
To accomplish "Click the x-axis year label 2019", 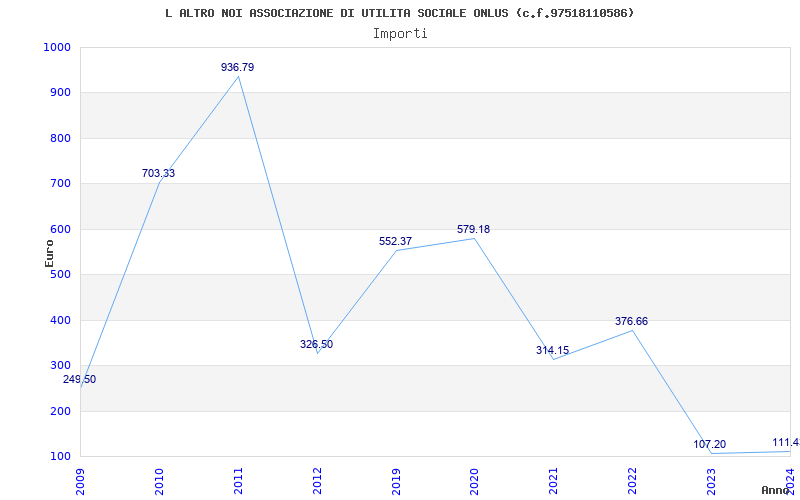I will (x=396, y=482).
